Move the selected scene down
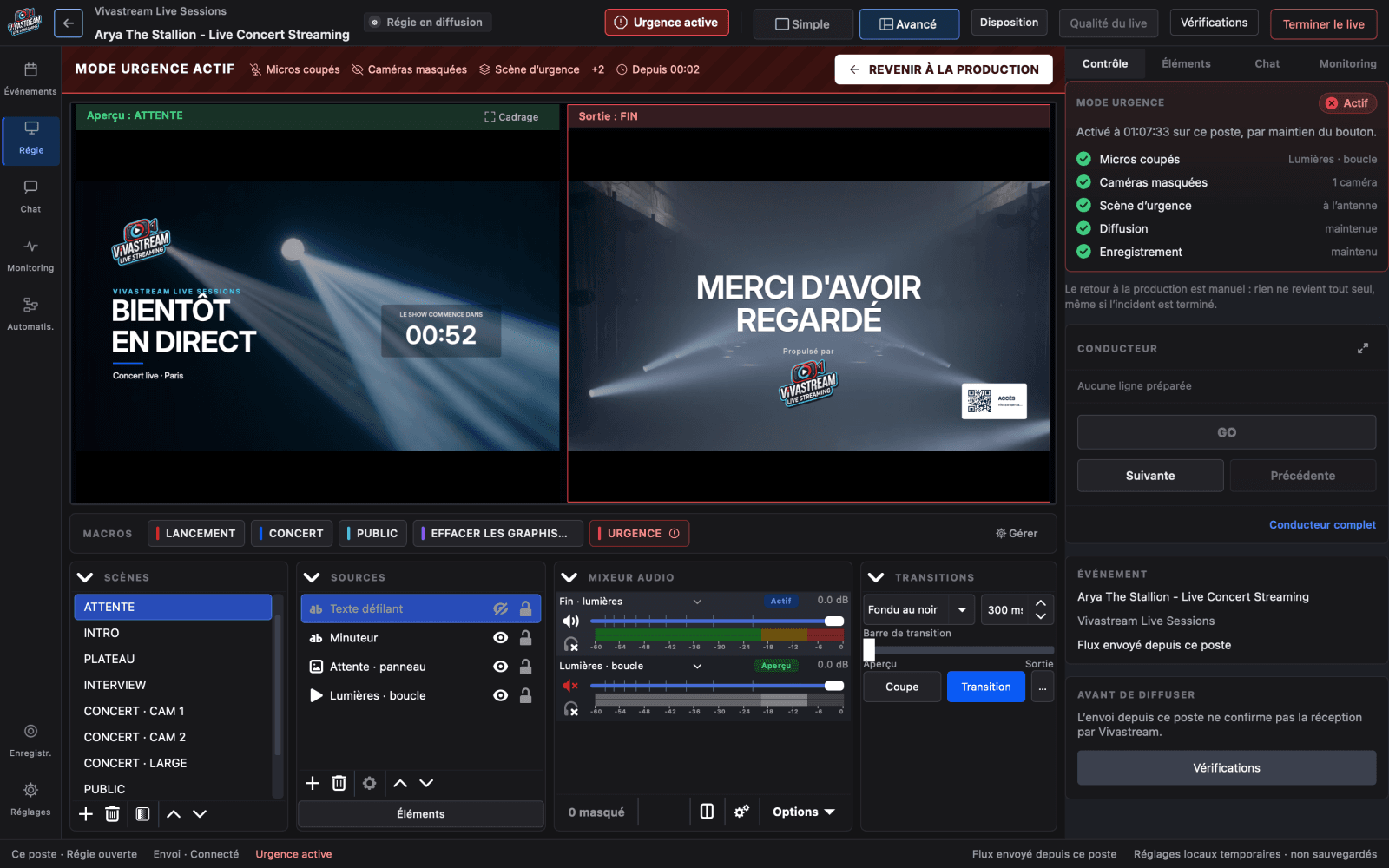The width and height of the screenshot is (1389, 868). [x=200, y=814]
